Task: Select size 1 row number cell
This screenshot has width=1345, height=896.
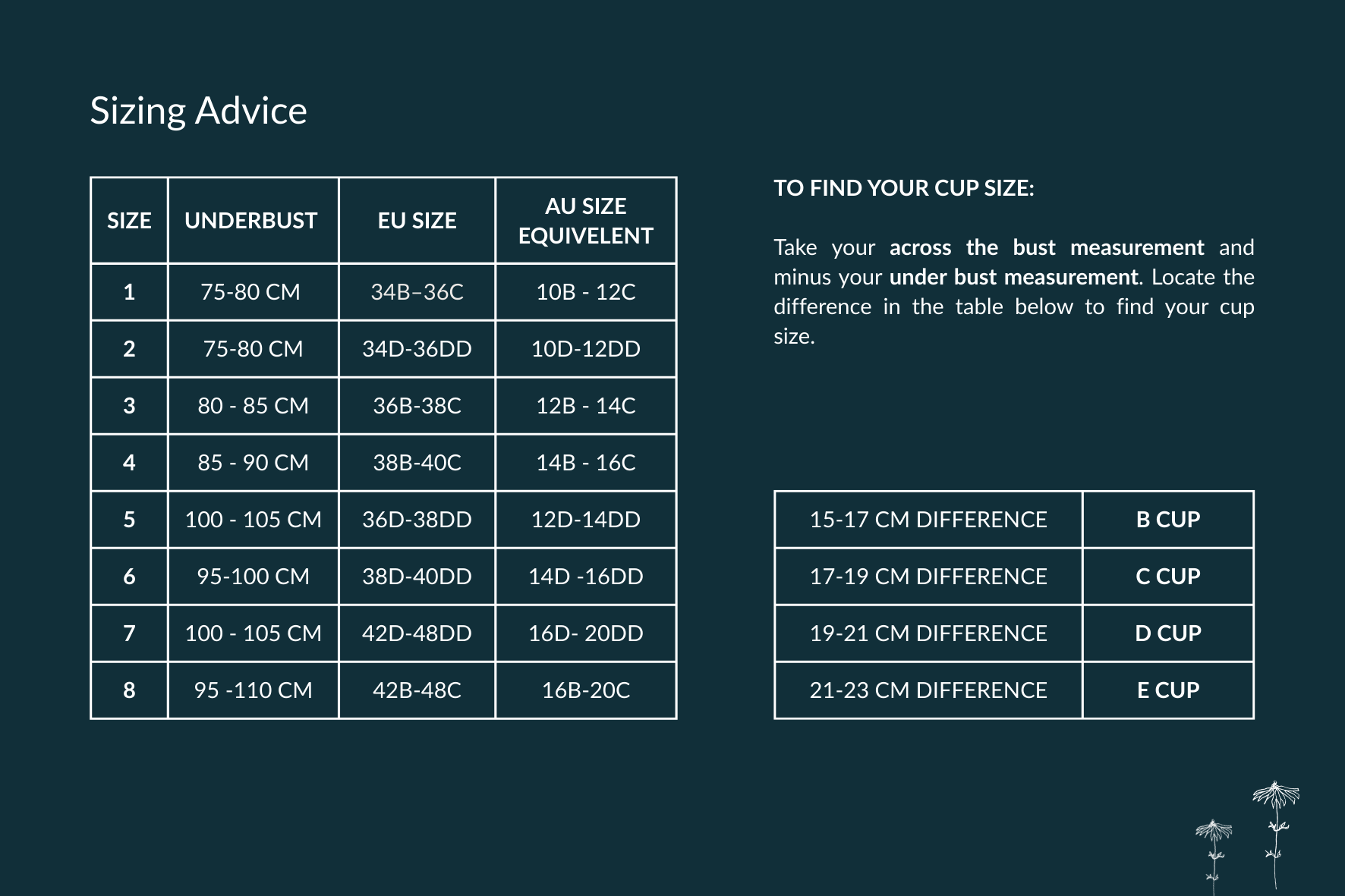Action: coord(129,292)
